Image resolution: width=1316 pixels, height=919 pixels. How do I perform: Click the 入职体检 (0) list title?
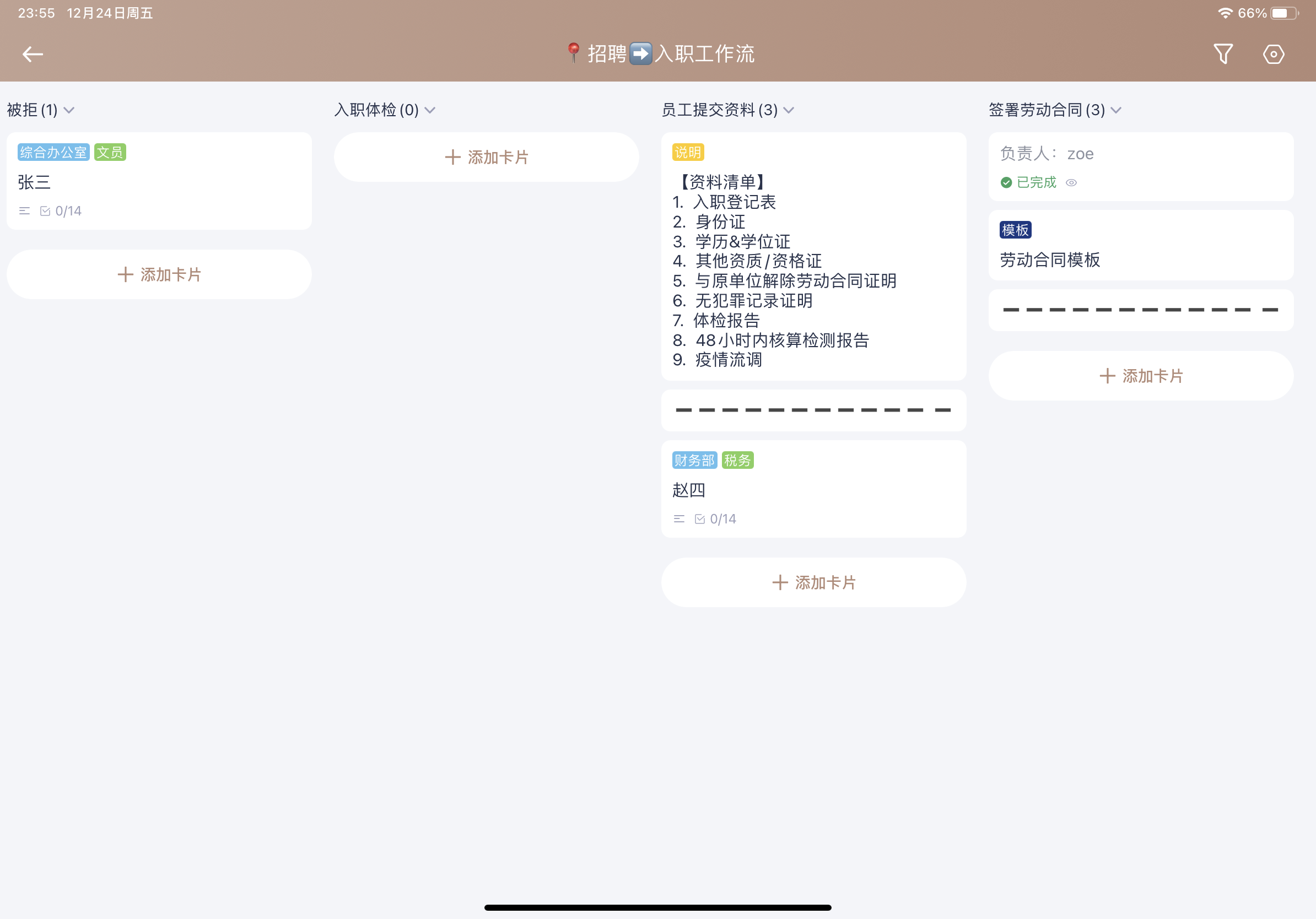coord(376,110)
